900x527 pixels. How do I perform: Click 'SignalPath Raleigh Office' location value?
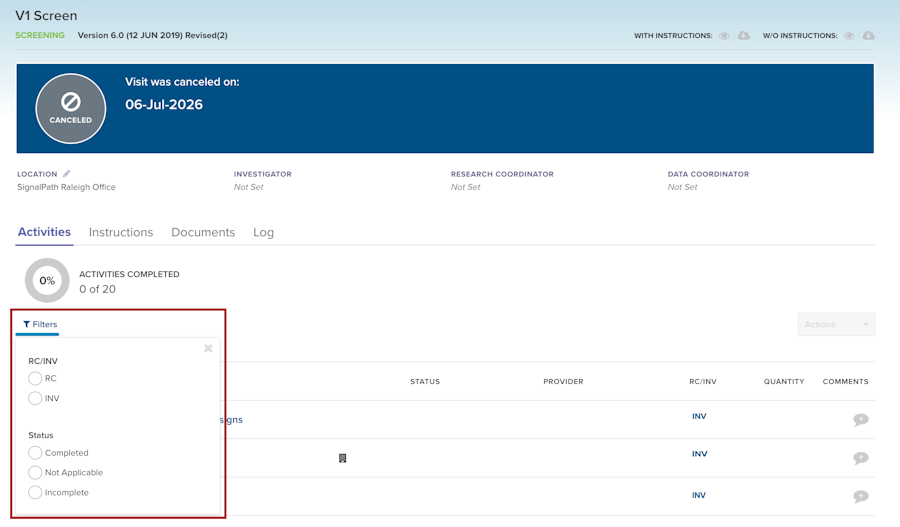[66, 187]
